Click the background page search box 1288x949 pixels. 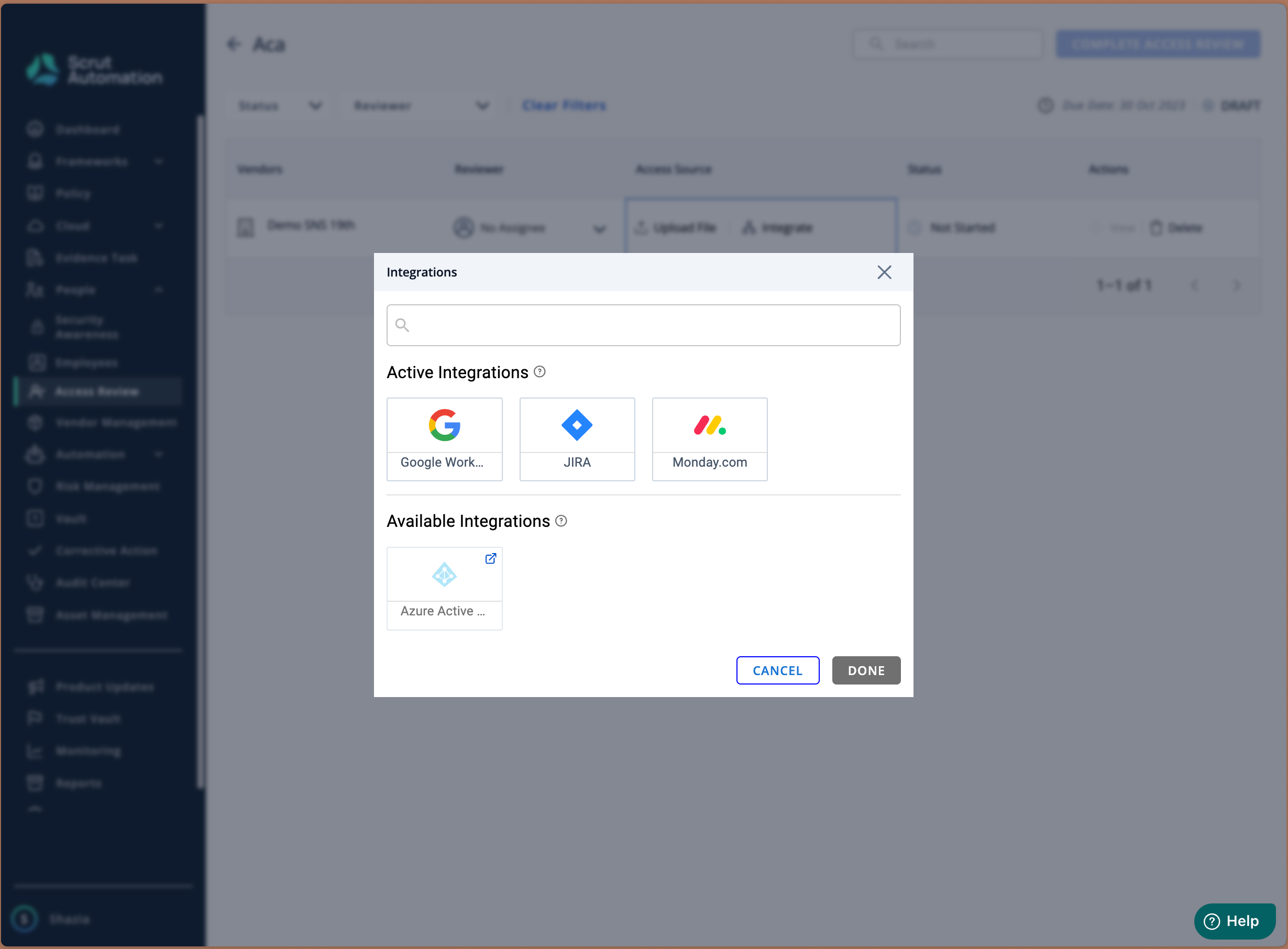point(948,44)
